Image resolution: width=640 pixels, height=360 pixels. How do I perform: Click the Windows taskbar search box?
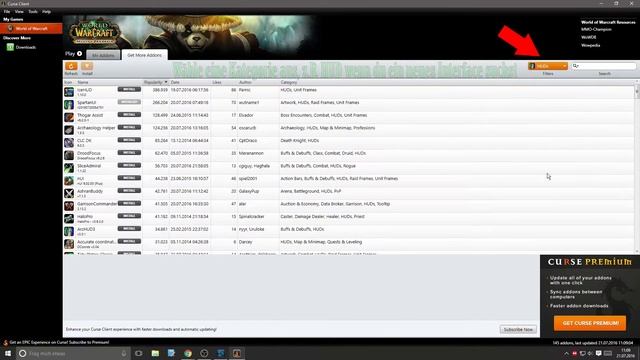(73, 353)
